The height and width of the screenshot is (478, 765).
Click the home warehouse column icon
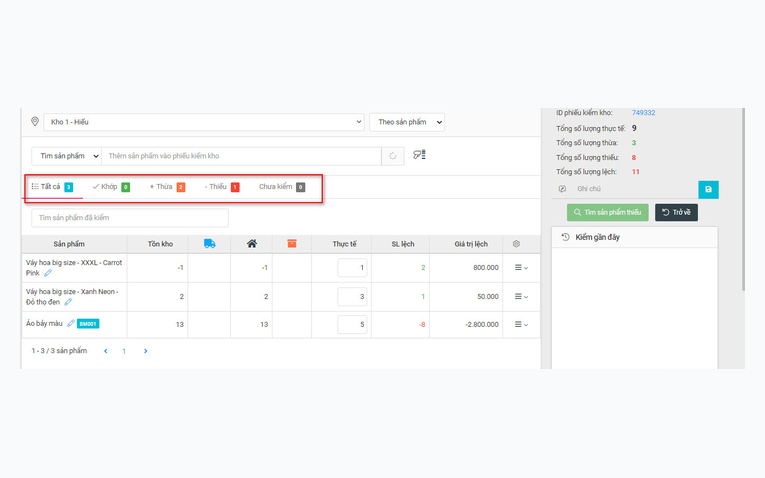click(252, 243)
